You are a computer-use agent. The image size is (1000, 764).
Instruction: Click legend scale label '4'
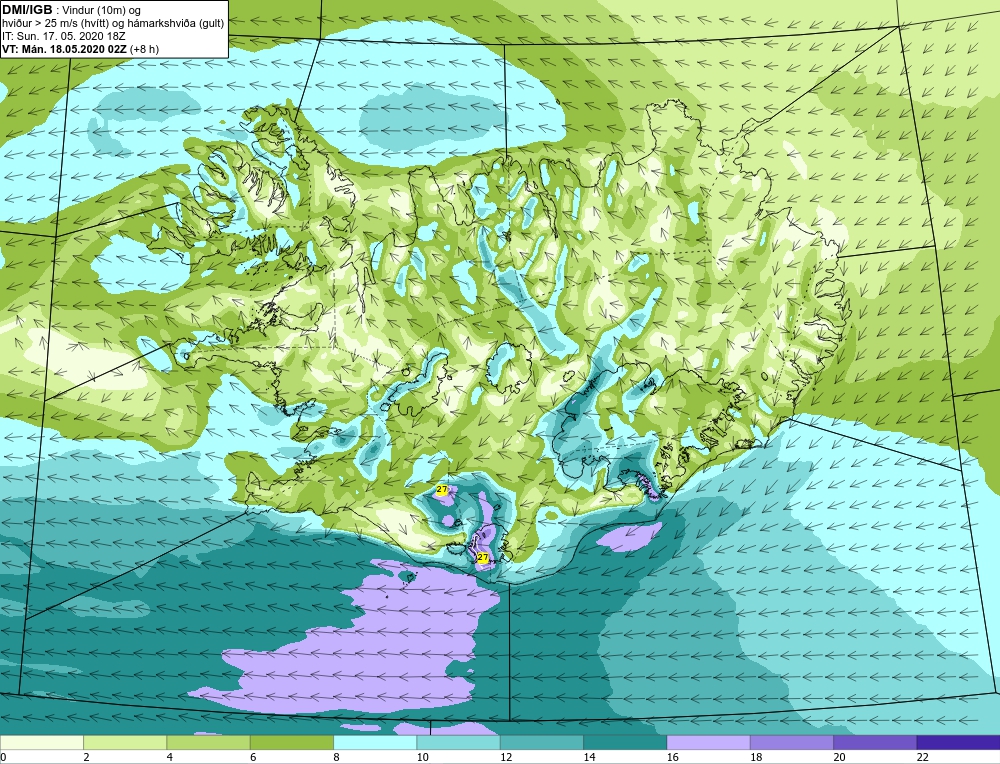170,757
